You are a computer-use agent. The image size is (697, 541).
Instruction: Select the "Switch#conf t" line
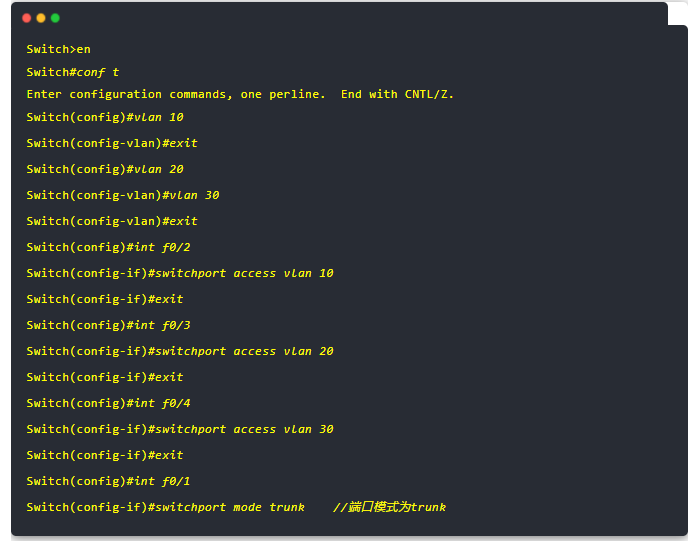tap(73, 72)
